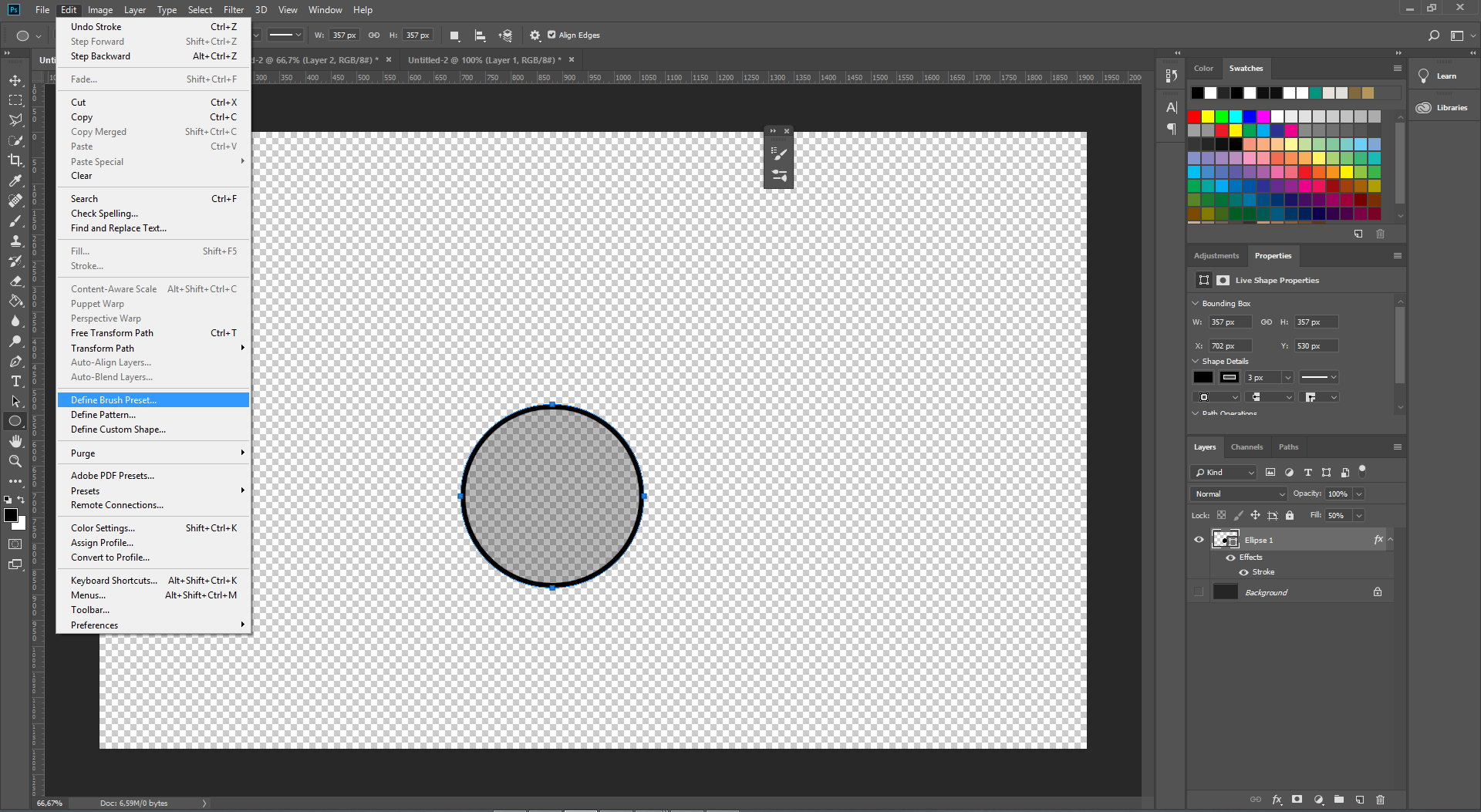Toggle lock image pixels
1481x812 pixels.
click(x=1238, y=515)
